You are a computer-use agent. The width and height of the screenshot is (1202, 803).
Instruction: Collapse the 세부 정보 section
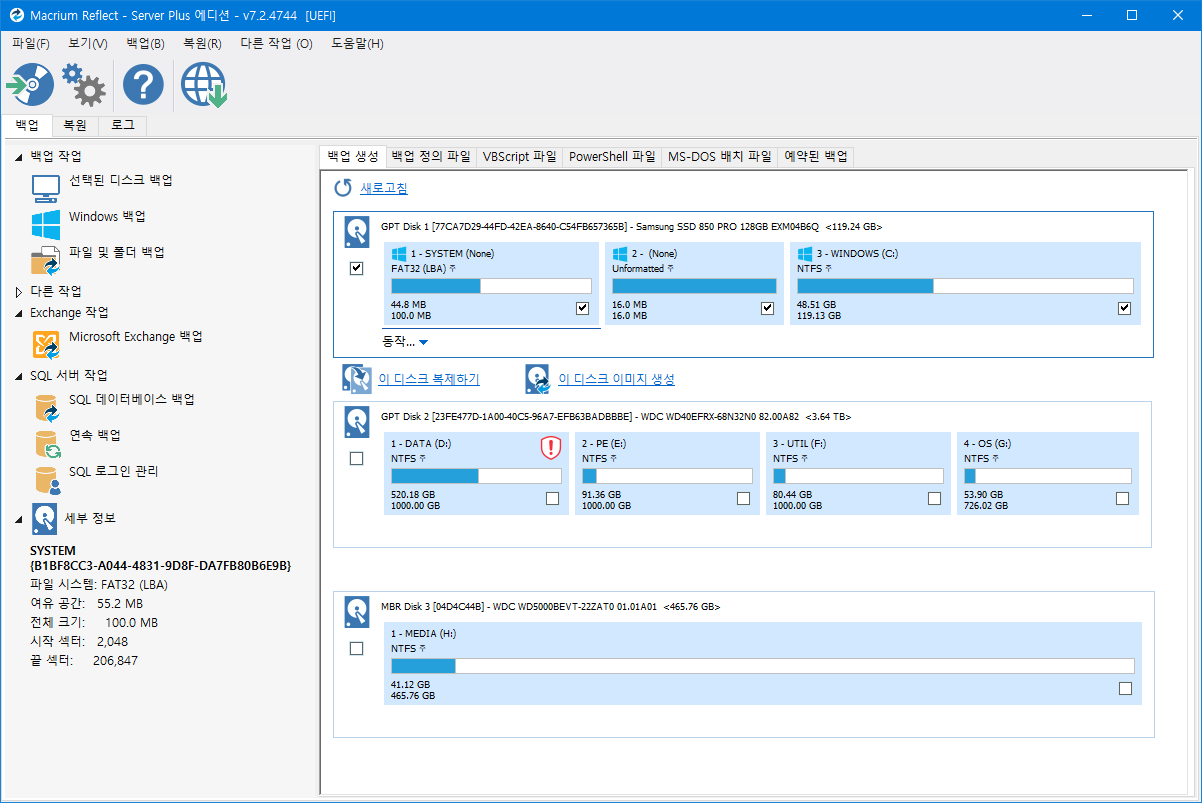(18, 519)
